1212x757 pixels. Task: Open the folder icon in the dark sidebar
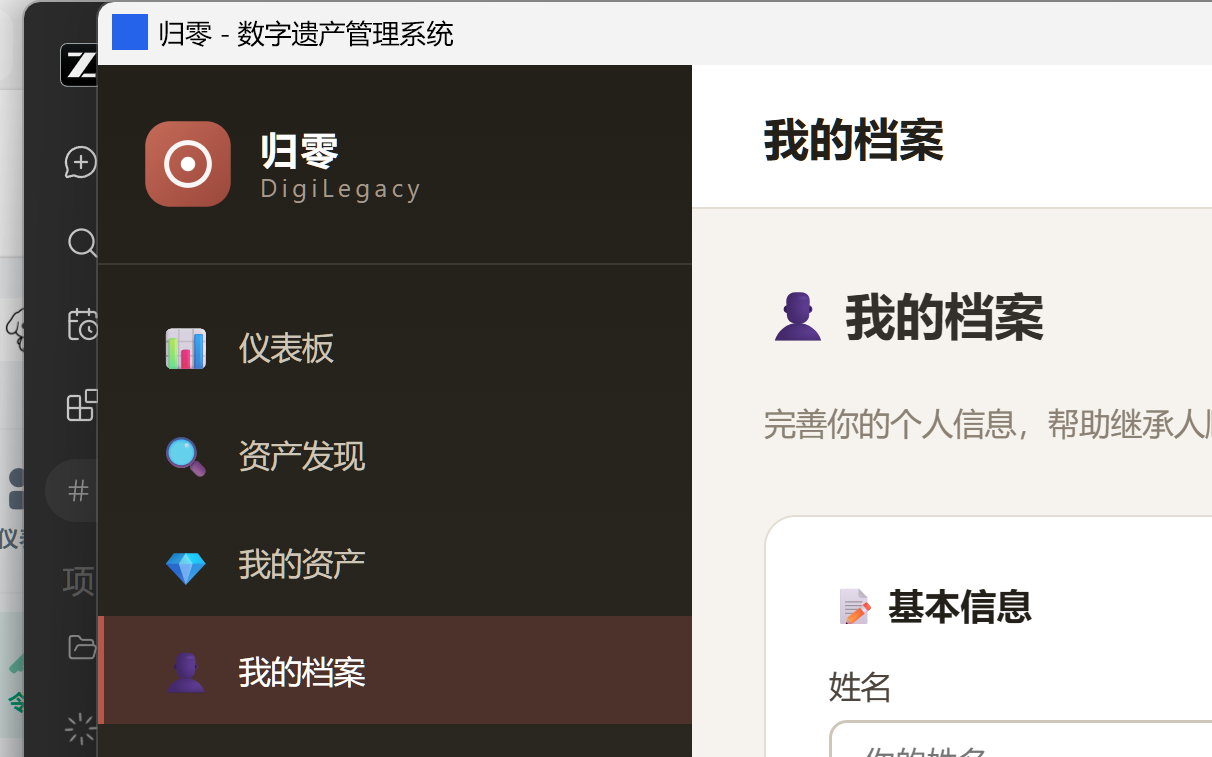tap(82, 647)
